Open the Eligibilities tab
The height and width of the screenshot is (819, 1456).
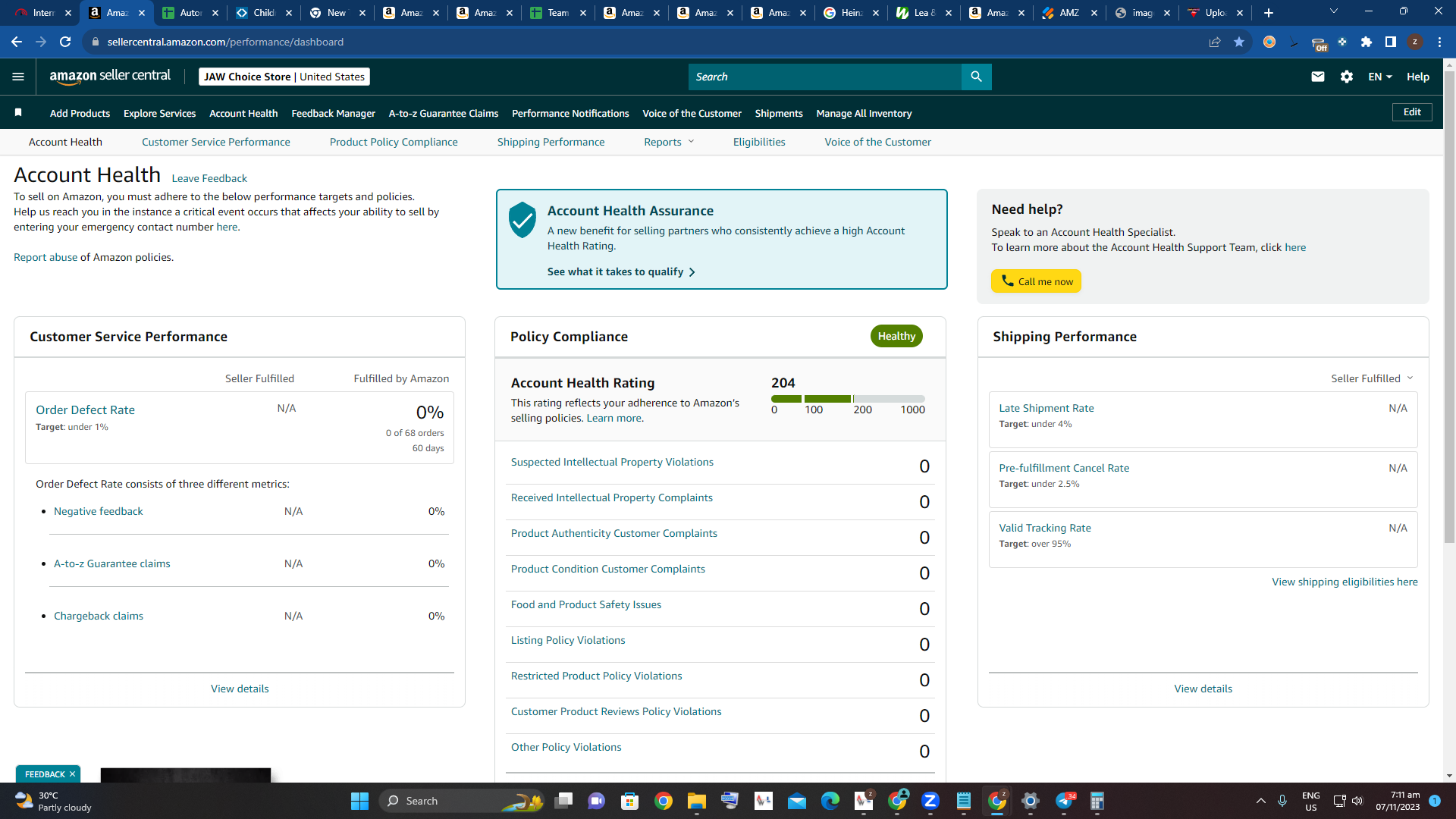(759, 142)
